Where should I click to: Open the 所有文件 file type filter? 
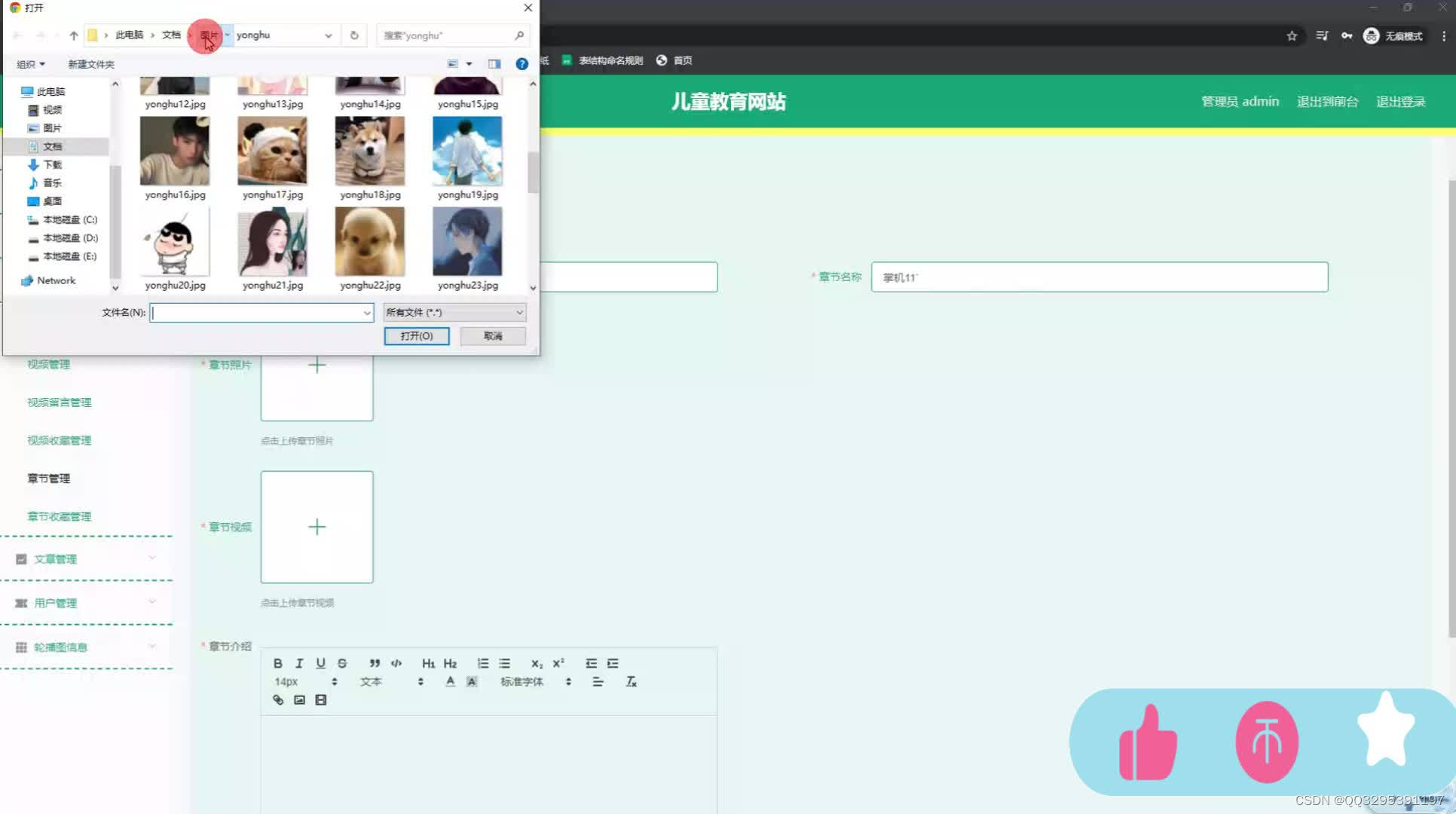[x=454, y=312]
